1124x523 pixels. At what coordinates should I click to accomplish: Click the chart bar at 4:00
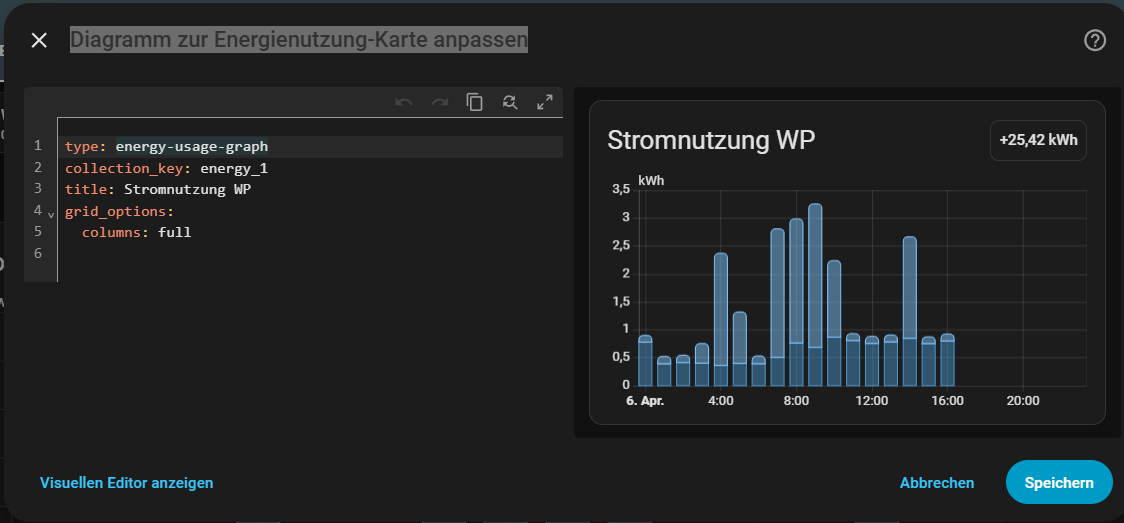(721, 320)
